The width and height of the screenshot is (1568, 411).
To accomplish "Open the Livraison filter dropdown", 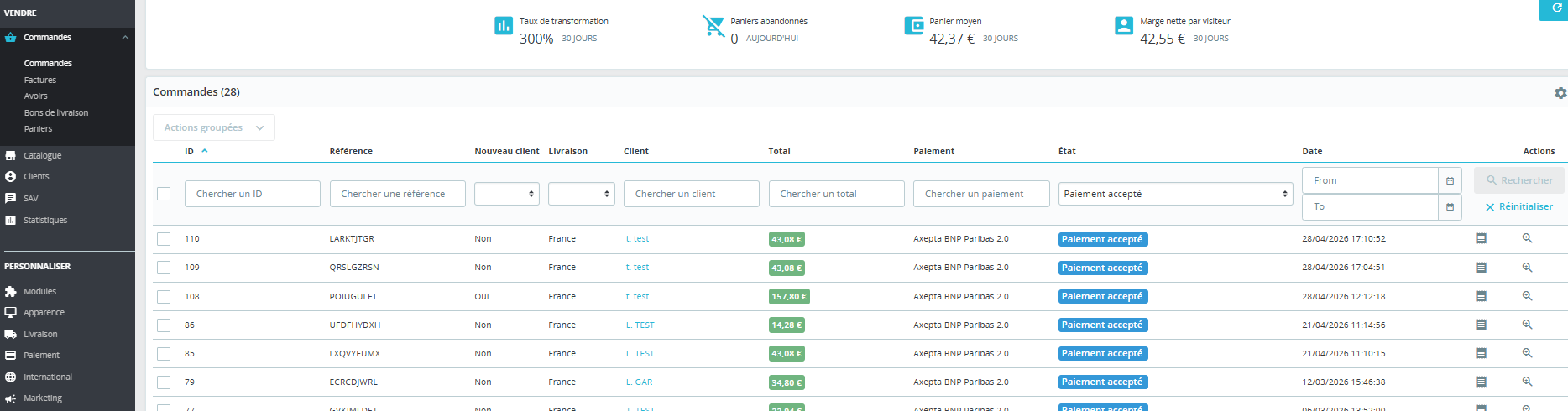I will point(582,194).
